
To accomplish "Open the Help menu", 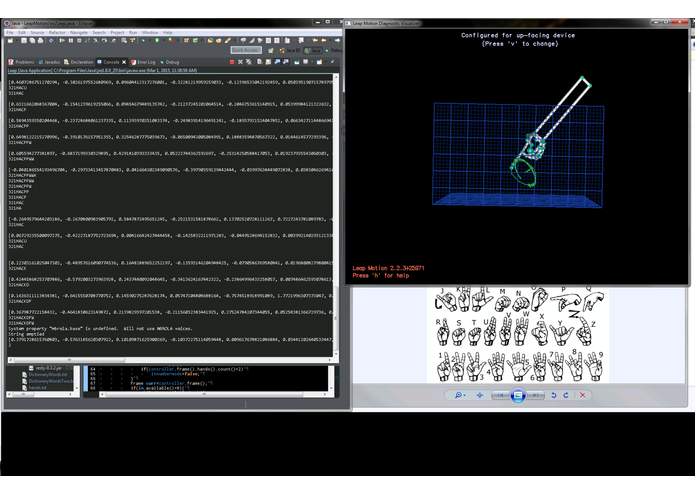I will 168,32.
